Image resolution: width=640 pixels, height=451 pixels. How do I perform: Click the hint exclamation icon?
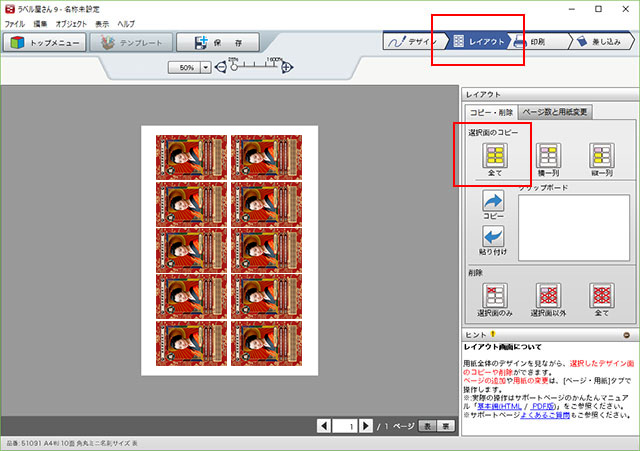[x=493, y=334]
